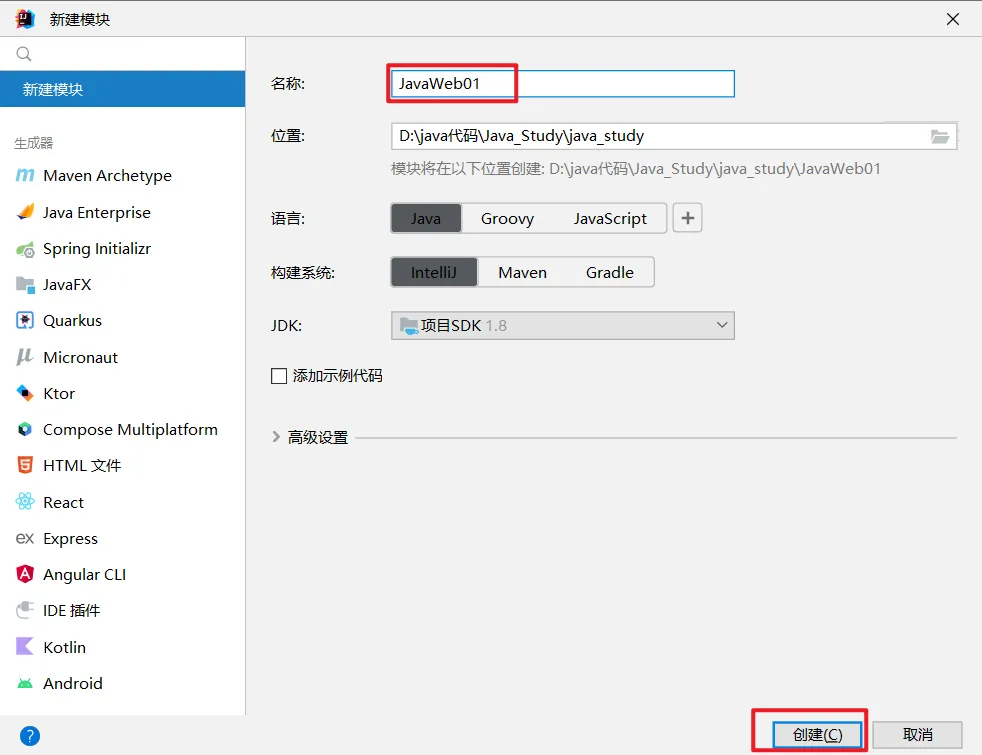The height and width of the screenshot is (755, 982).
Task: Click the generator search field
Action: pyautogui.click(x=123, y=54)
